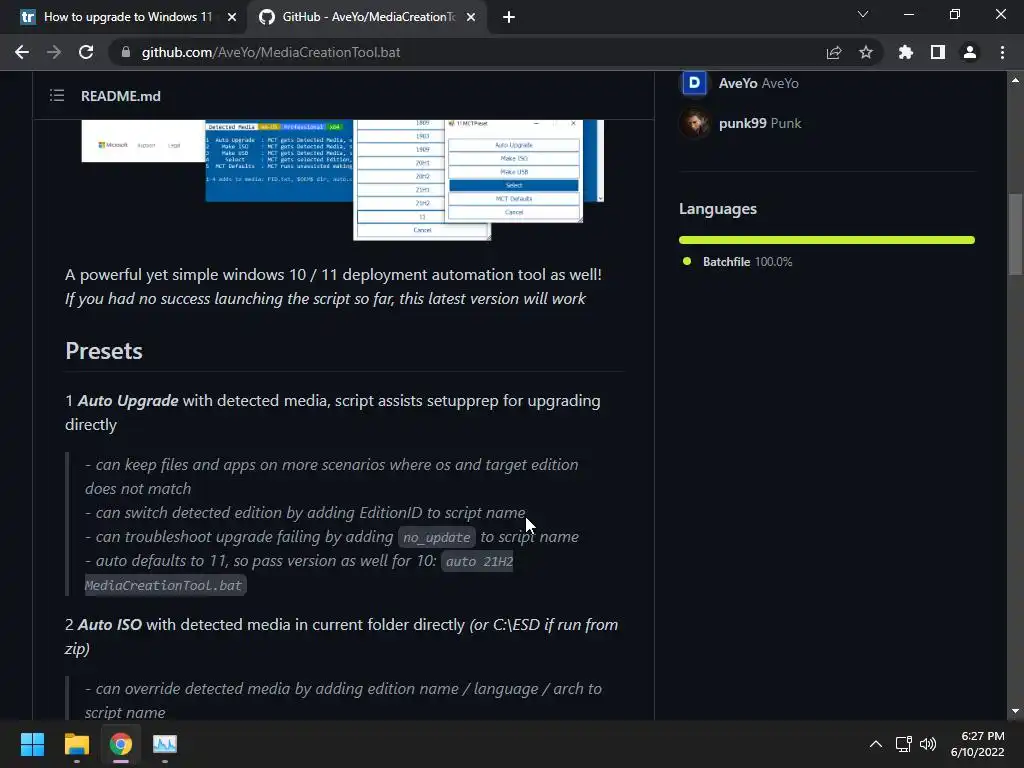Click the Chrome taskbar icon
Viewport: 1024px width, 768px height.
click(x=121, y=744)
